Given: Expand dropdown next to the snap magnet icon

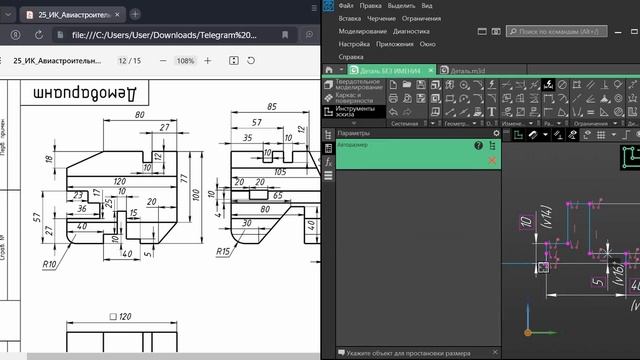Looking at the screenshot, I should pyautogui.click(x=545, y=135).
